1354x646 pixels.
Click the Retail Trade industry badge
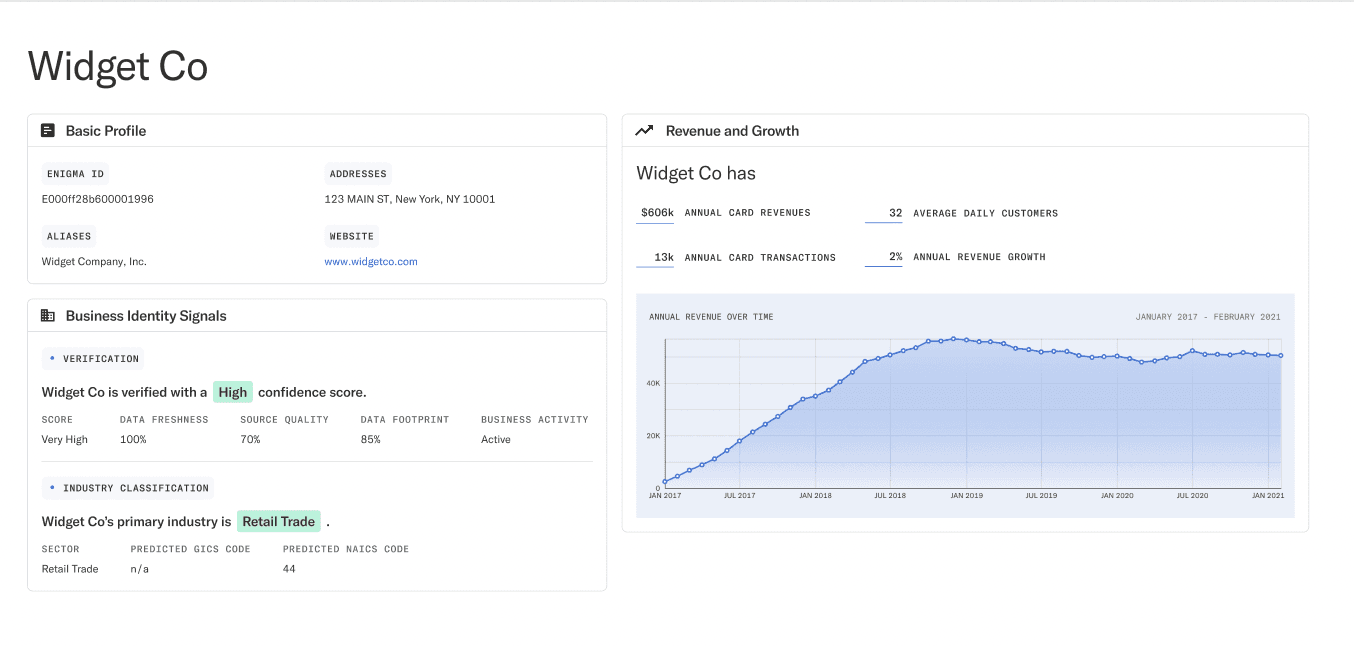tap(279, 521)
